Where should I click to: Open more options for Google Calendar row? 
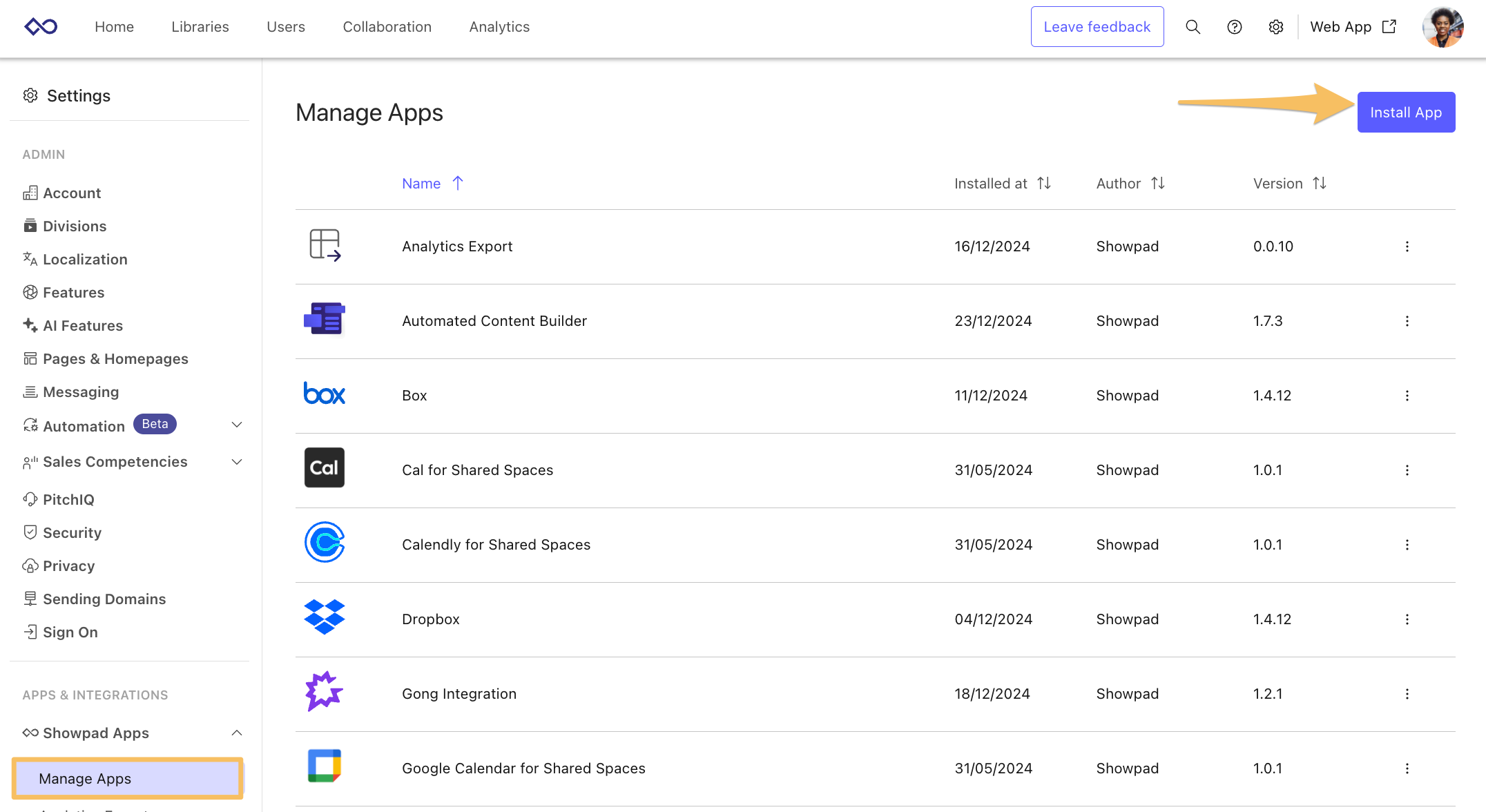point(1407,768)
